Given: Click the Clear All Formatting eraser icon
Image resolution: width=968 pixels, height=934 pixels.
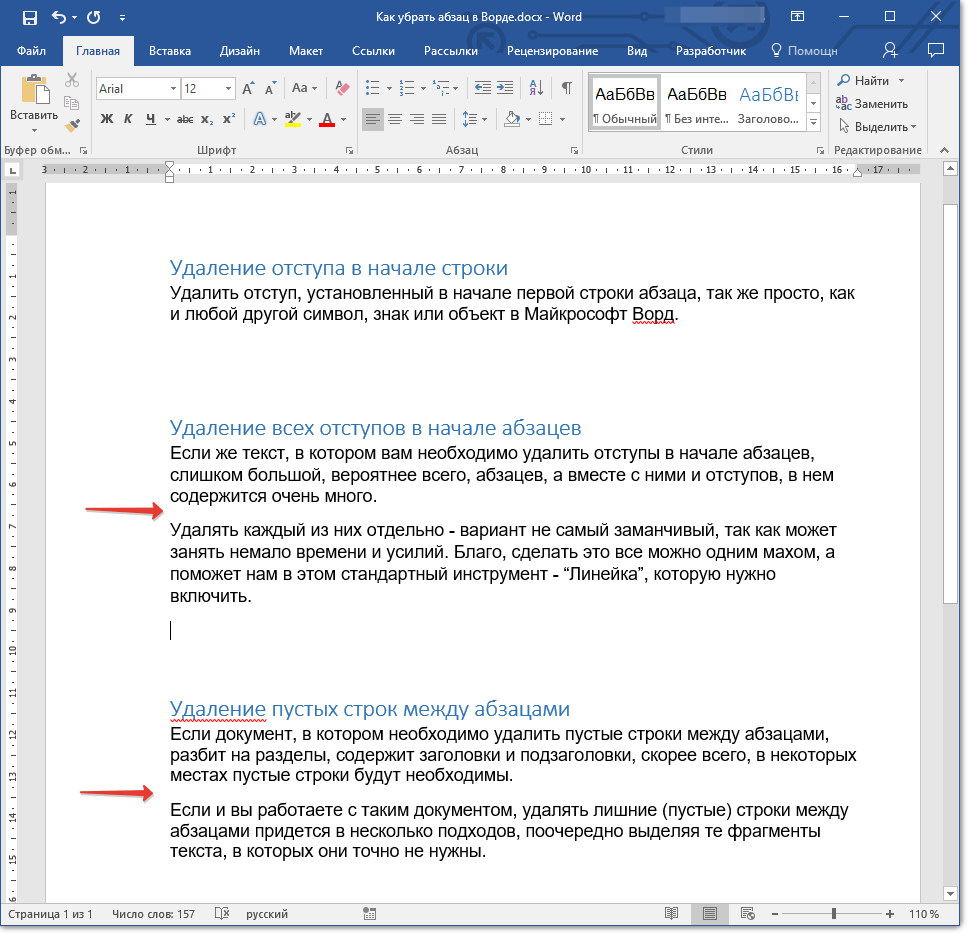Looking at the screenshot, I should (x=342, y=88).
